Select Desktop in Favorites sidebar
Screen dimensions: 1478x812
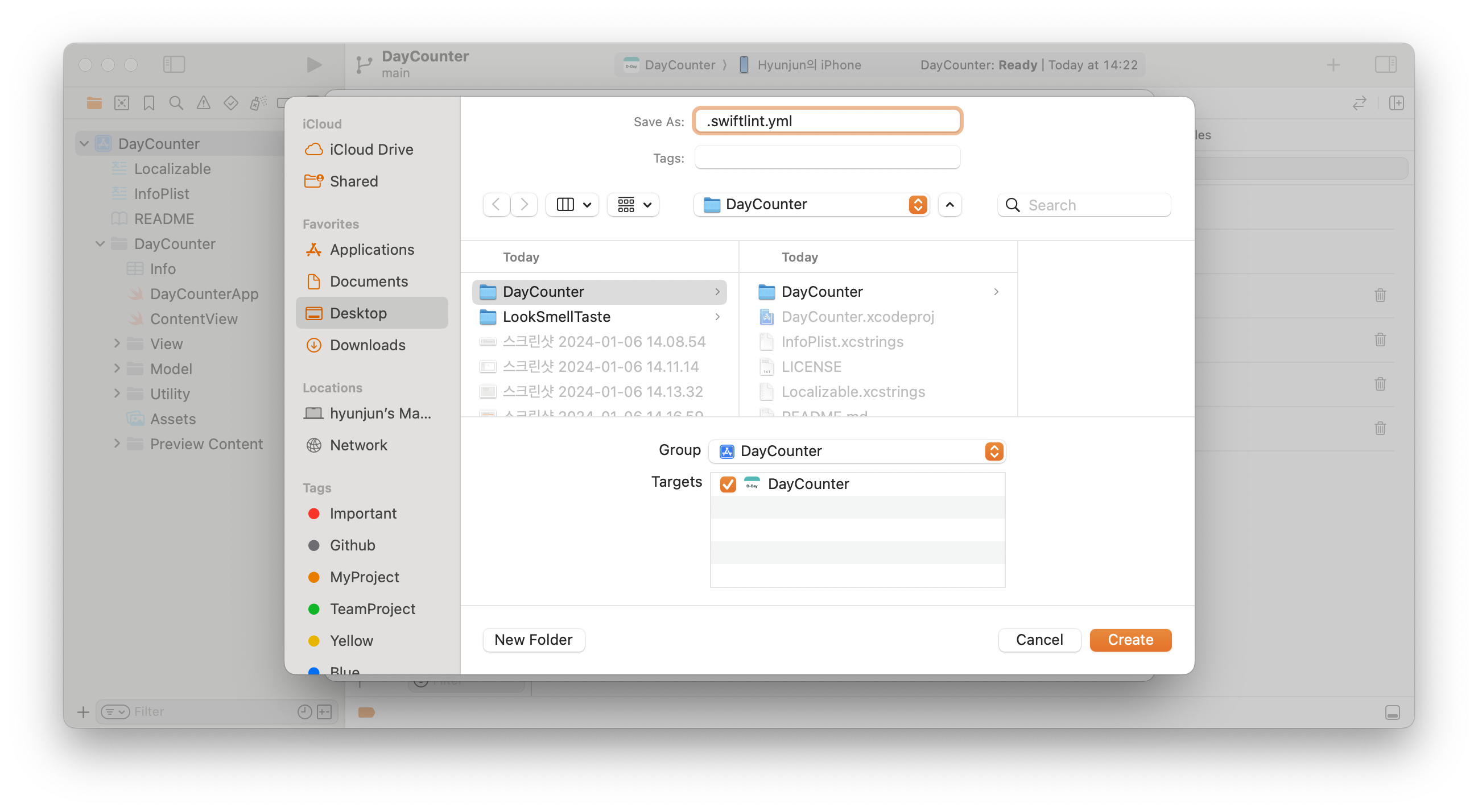[358, 313]
